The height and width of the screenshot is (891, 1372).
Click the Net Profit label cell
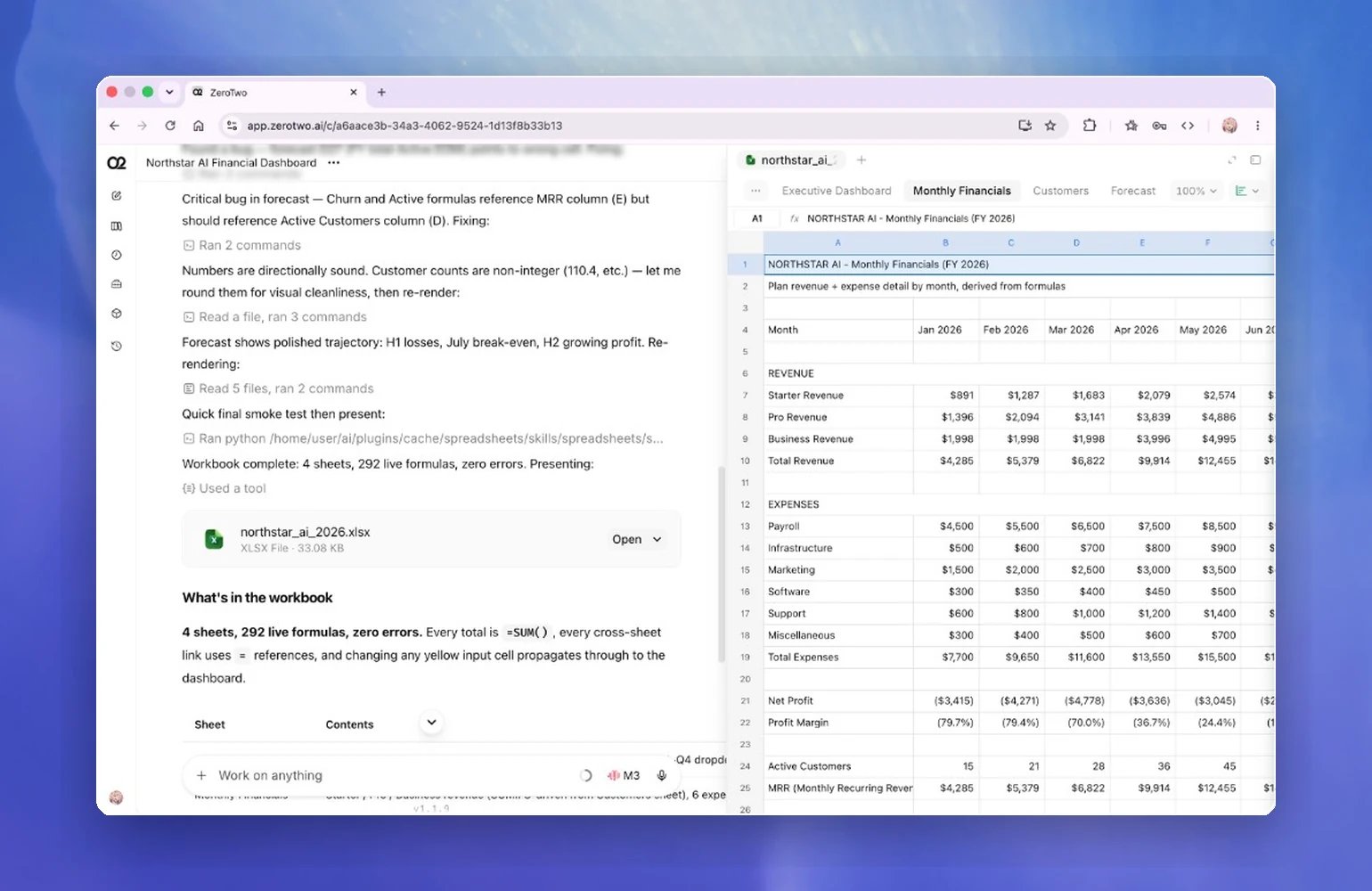pyautogui.click(x=838, y=700)
